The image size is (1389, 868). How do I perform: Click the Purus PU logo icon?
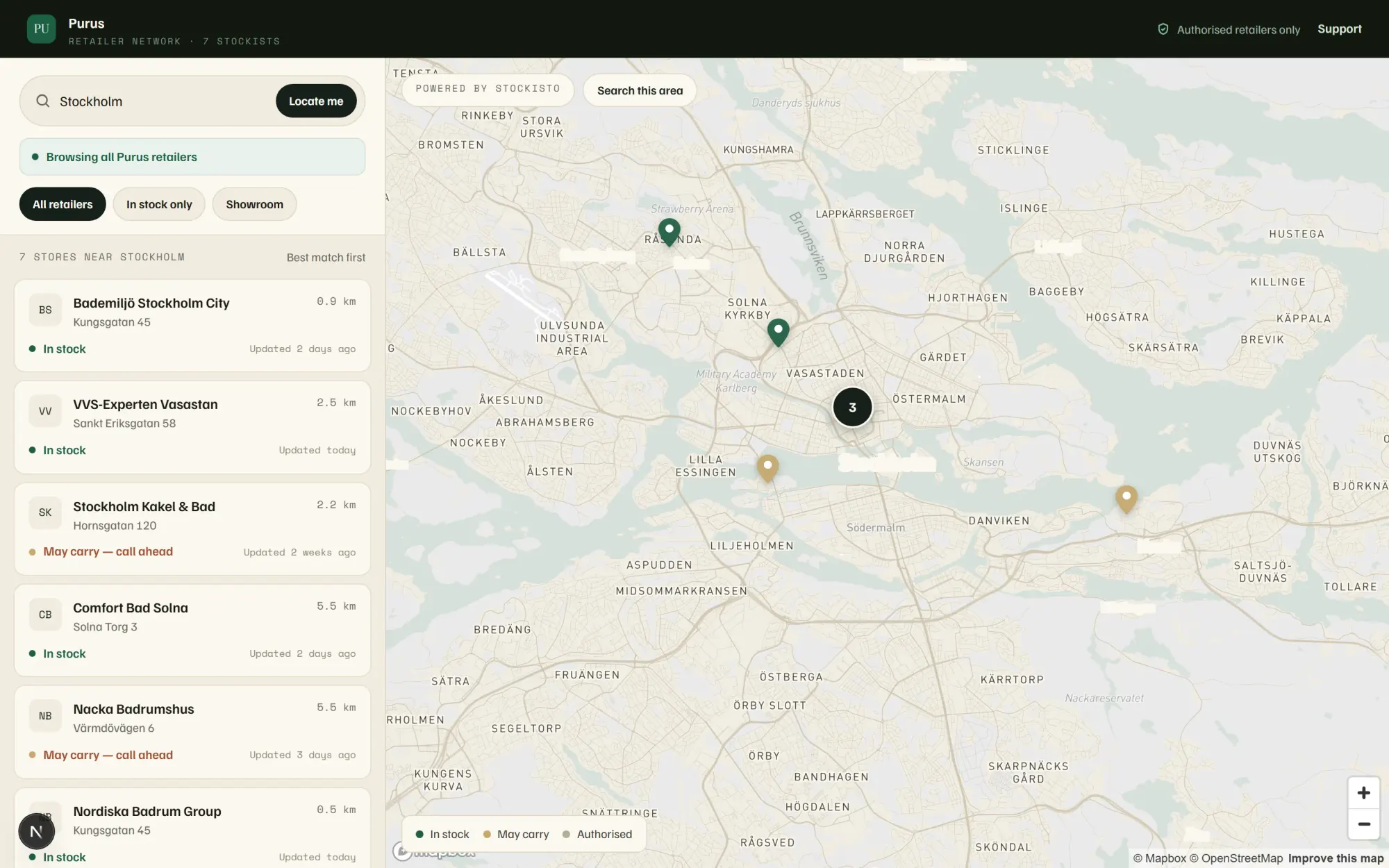coord(41,28)
